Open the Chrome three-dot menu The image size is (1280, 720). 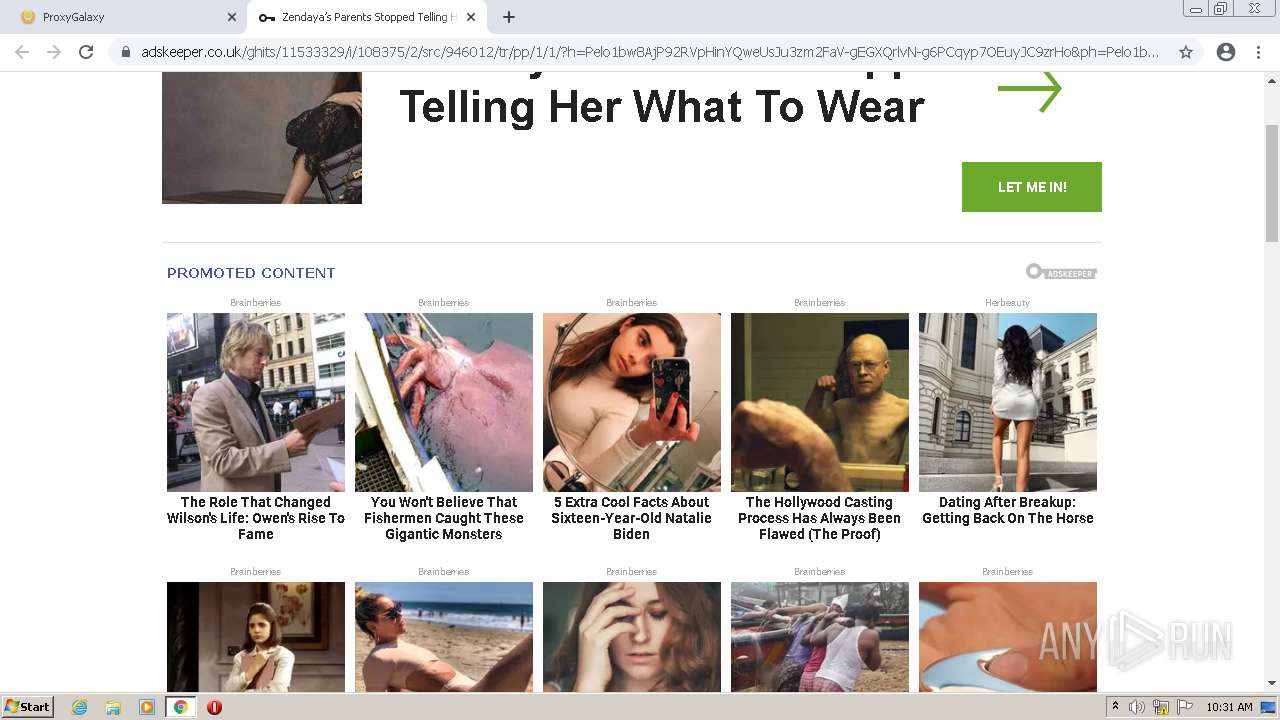tap(1258, 52)
